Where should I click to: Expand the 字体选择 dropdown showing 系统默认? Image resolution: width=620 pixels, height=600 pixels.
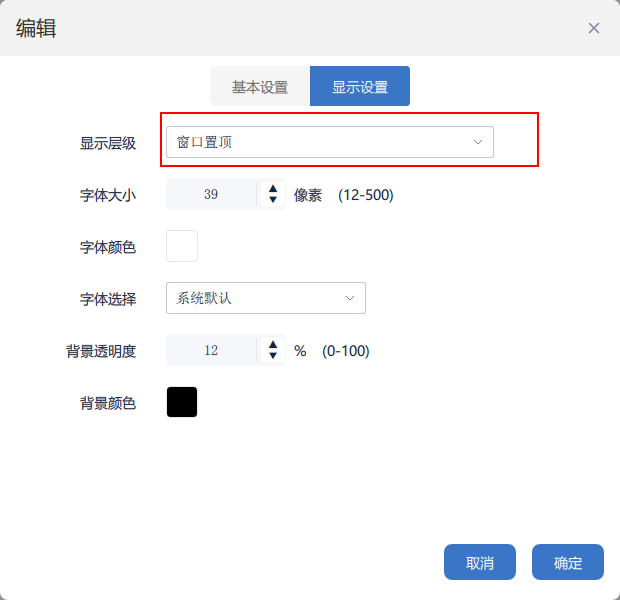[x=265, y=298]
